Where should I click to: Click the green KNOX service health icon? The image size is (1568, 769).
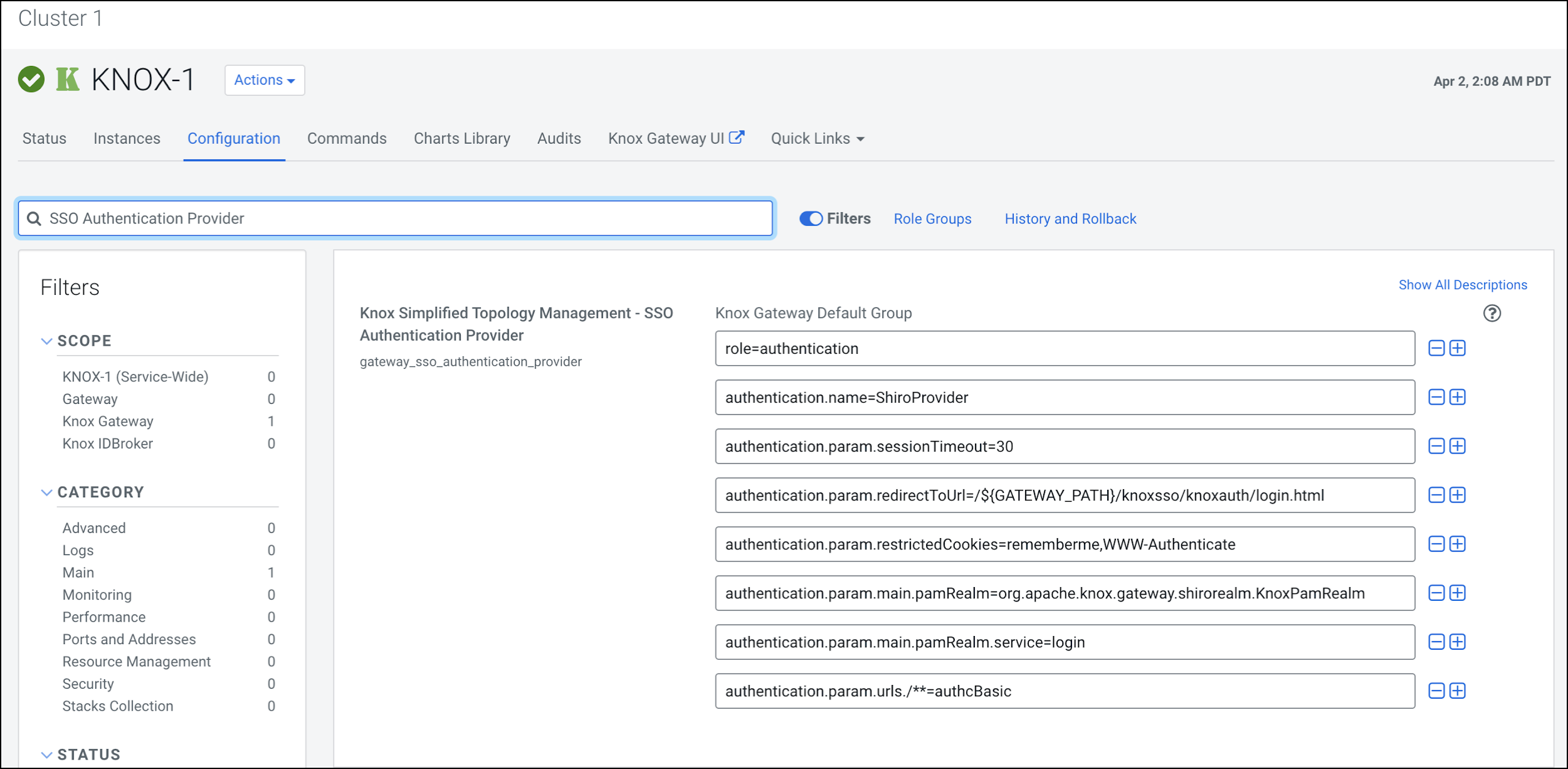(31, 80)
